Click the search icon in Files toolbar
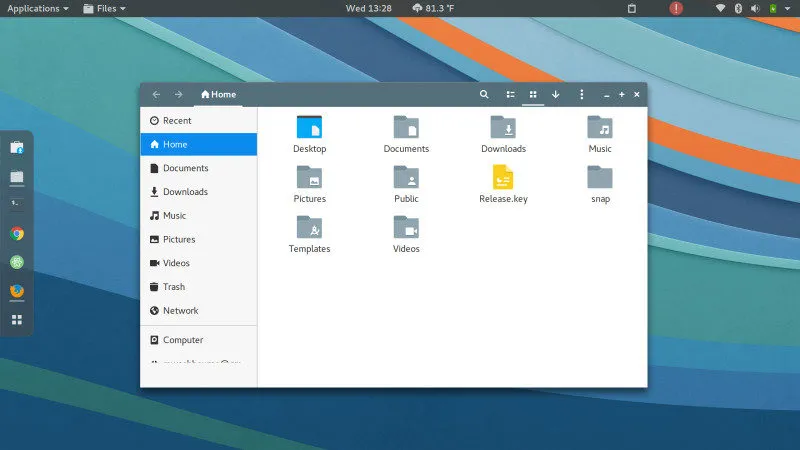The image size is (800, 450). point(484,94)
